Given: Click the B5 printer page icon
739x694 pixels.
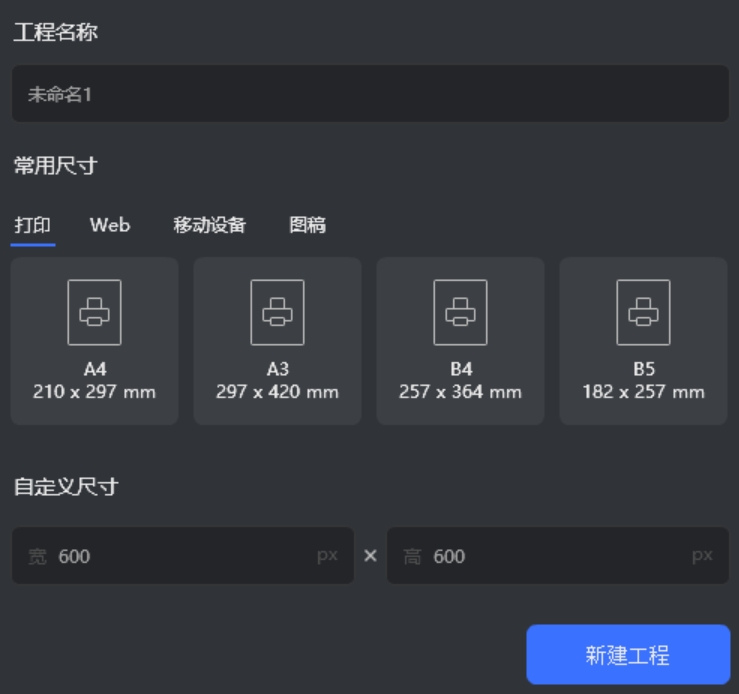Looking at the screenshot, I should pyautogui.click(x=643, y=312).
